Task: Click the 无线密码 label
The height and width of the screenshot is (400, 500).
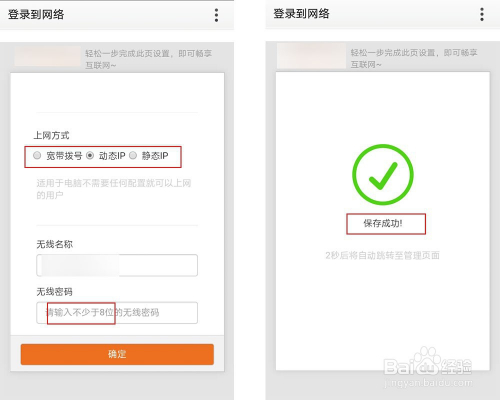Action: coord(54,292)
